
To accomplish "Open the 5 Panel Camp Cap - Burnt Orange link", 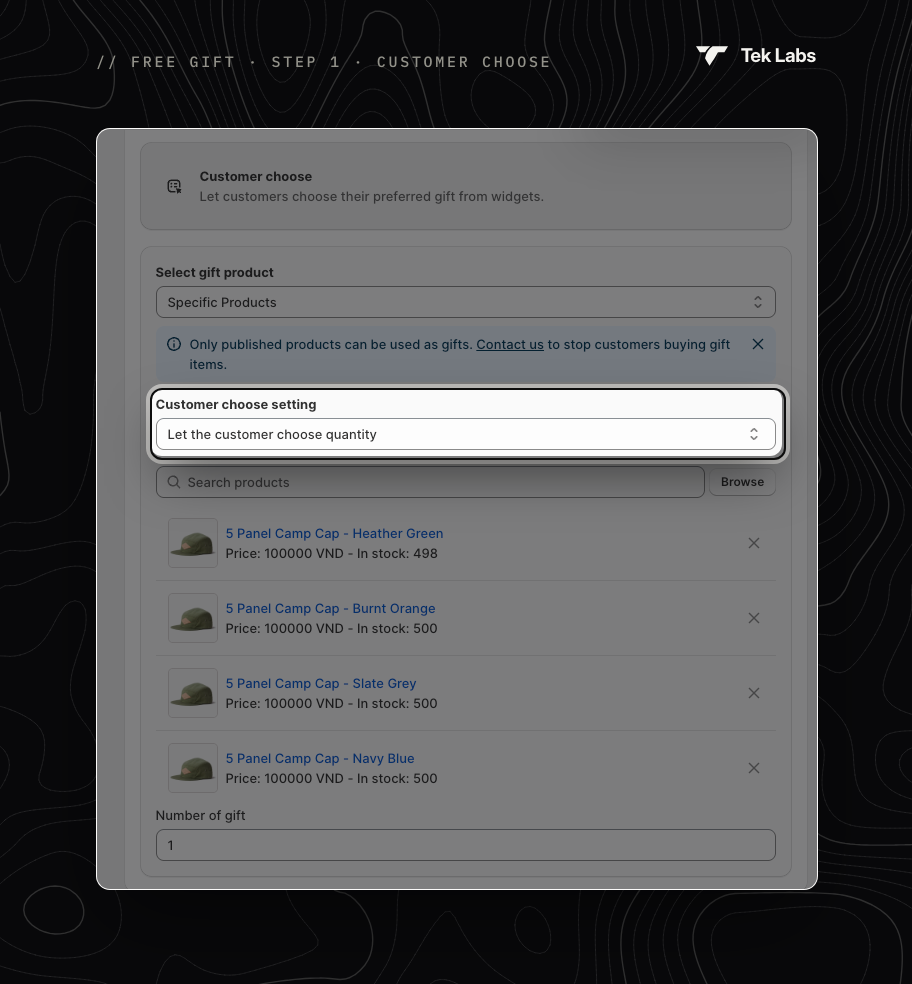I will (330, 609).
